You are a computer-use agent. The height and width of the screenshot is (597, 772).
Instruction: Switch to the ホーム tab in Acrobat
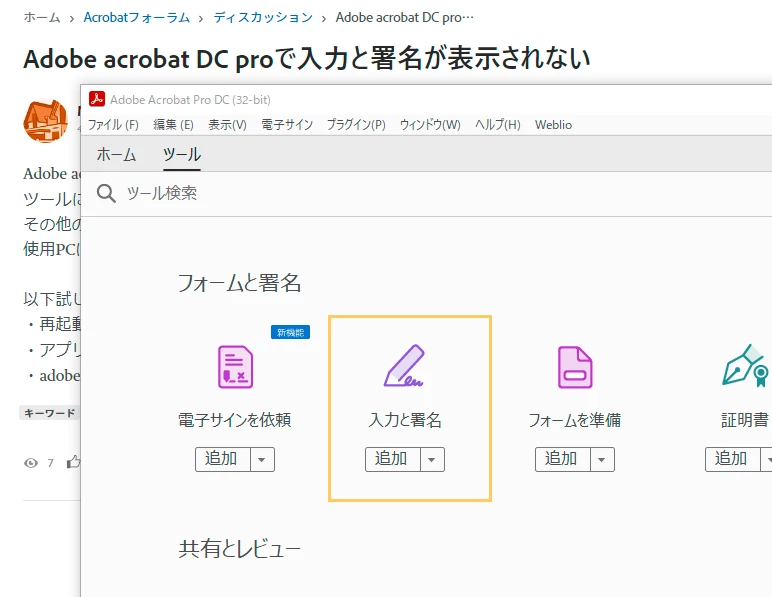click(x=116, y=155)
